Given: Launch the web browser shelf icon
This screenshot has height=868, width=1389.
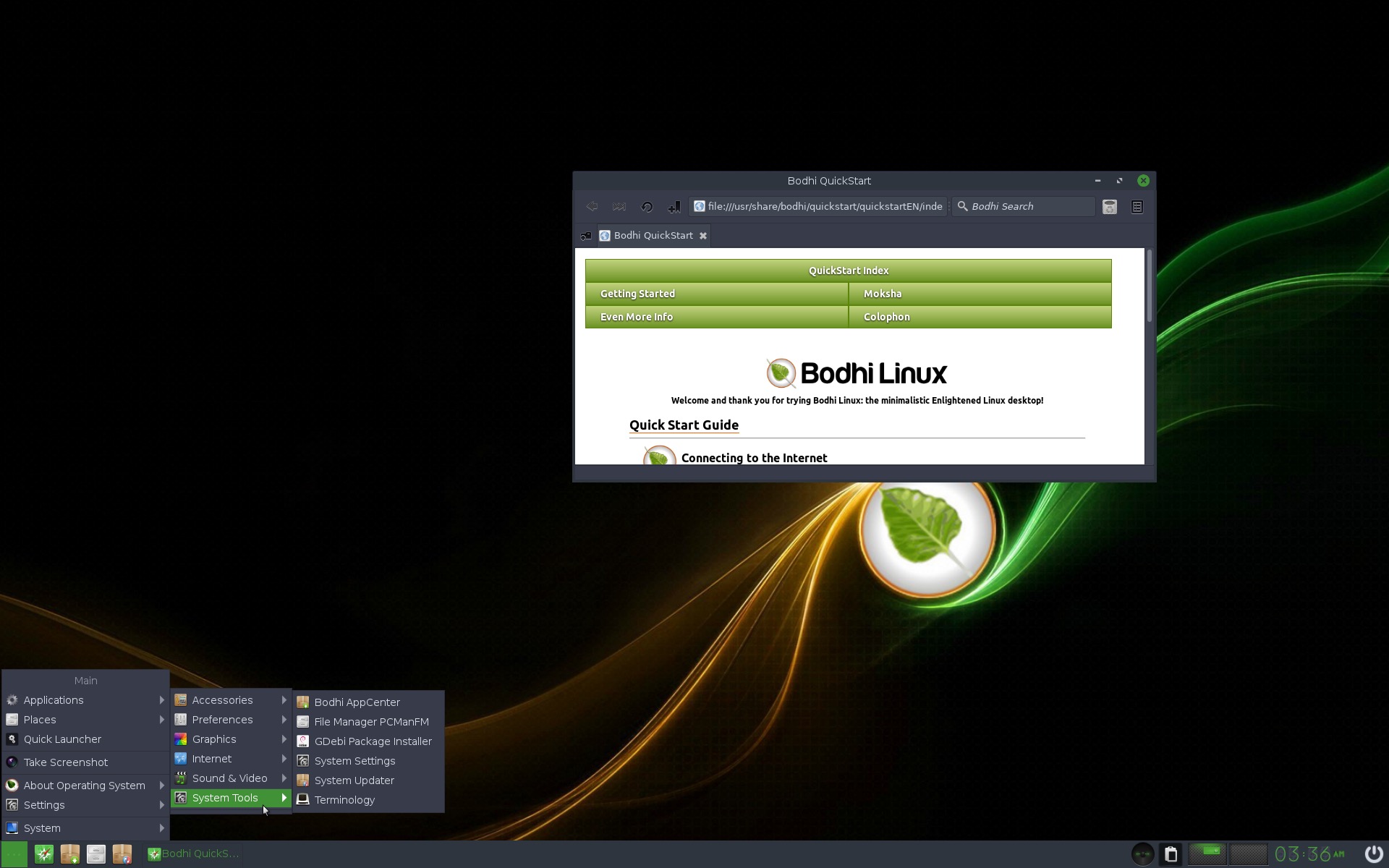Looking at the screenshot, I should pos(44,854).
